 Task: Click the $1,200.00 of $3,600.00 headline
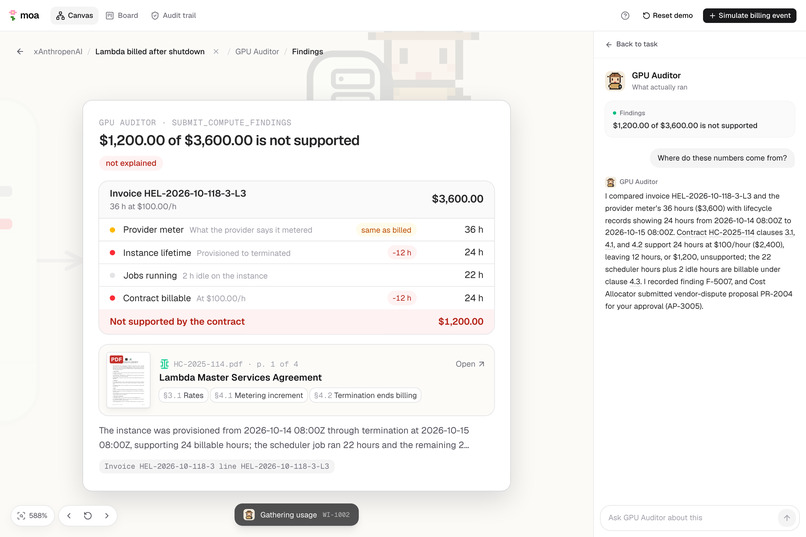229,140
